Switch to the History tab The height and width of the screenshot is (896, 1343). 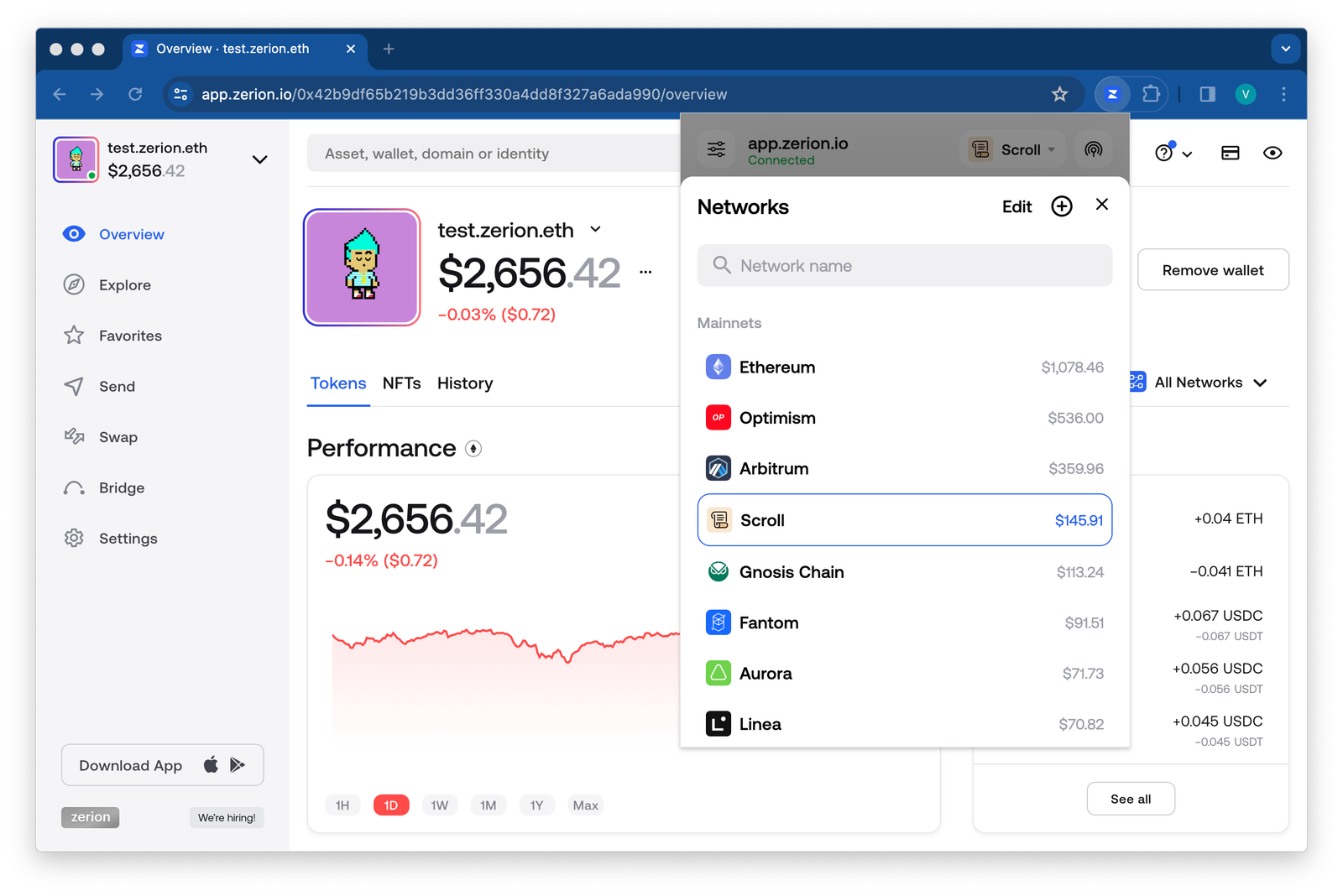coord(464,383)
